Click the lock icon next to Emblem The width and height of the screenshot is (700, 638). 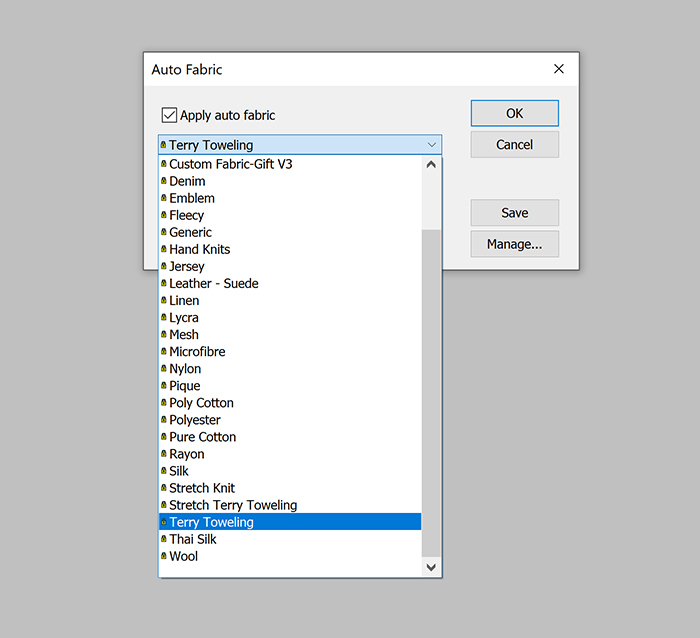(164, 198)
